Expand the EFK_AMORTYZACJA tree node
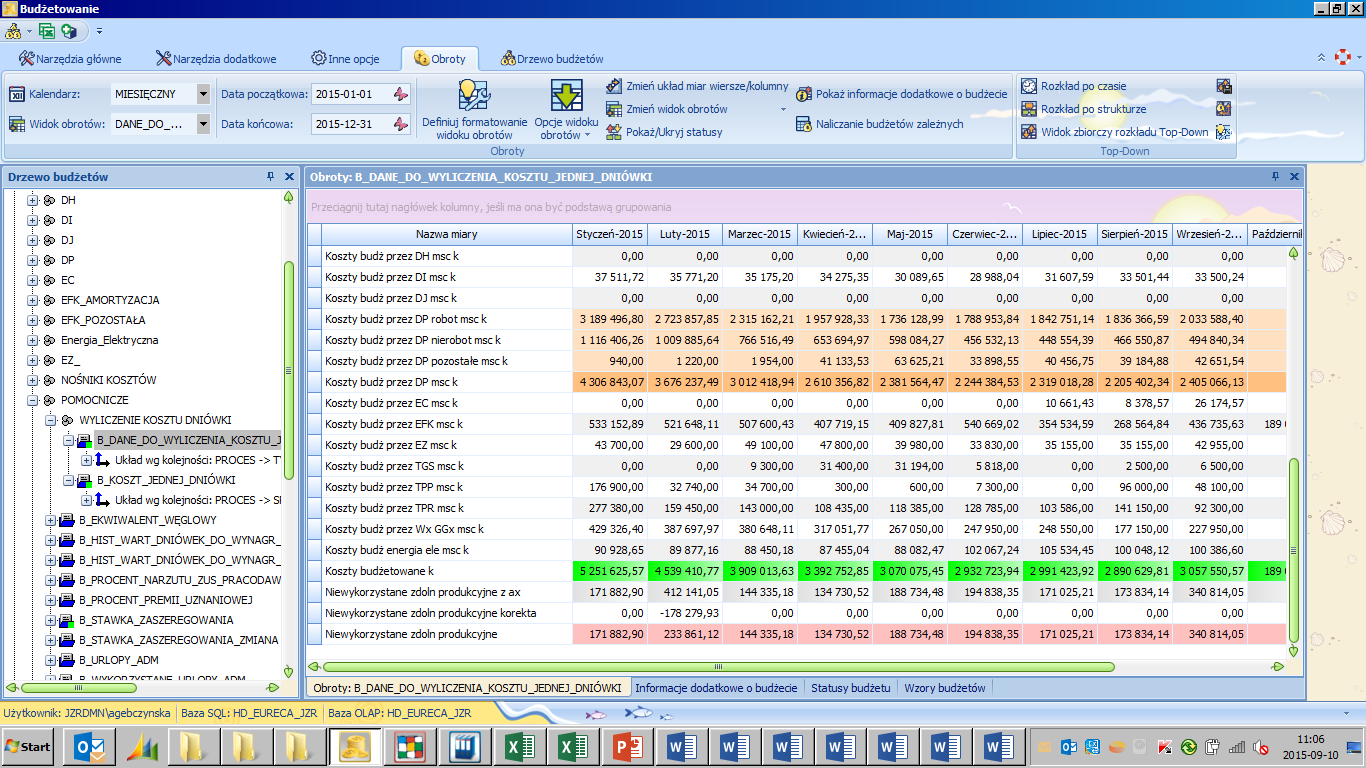The image size is (1366, 768). (x=33, y=300)
